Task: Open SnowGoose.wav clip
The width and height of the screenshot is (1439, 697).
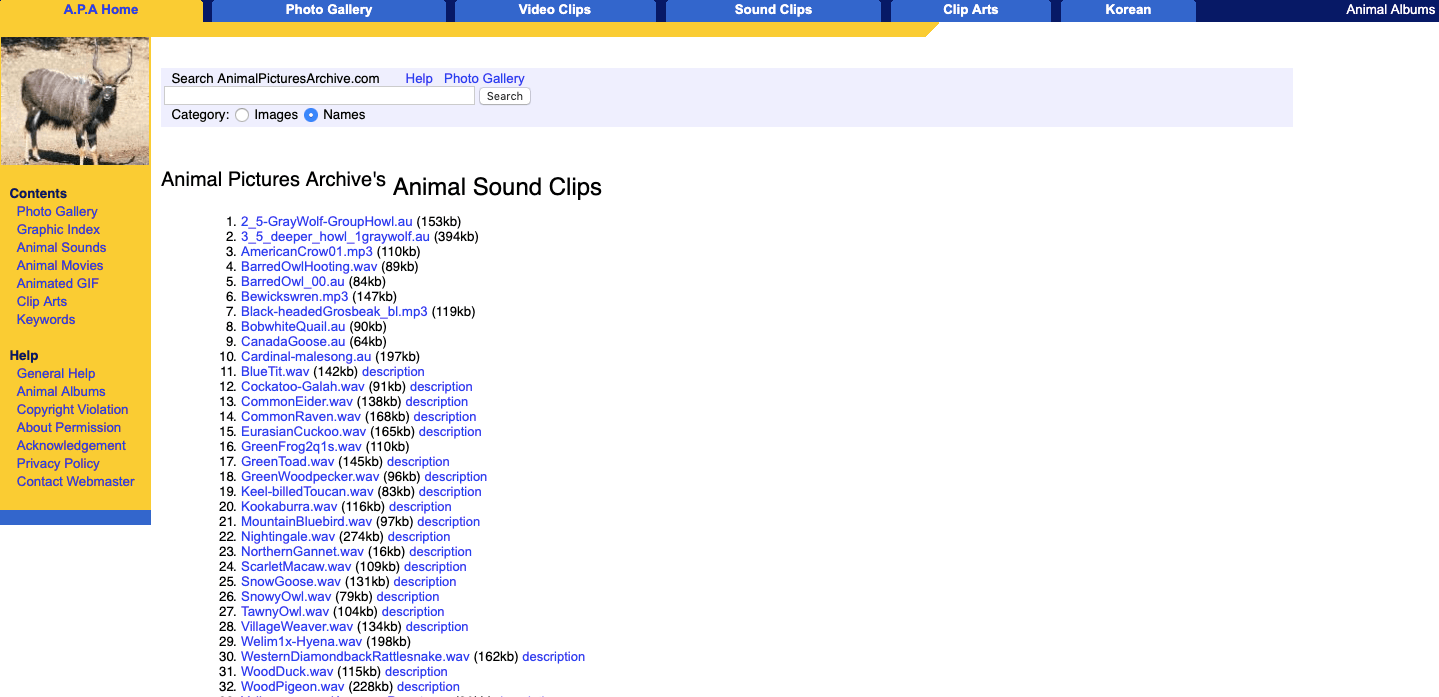Action: coord(291,582)
